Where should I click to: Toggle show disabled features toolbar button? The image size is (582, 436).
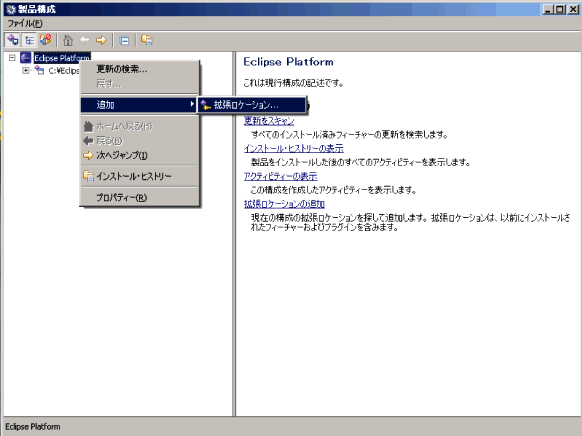[x=46, y=40]
